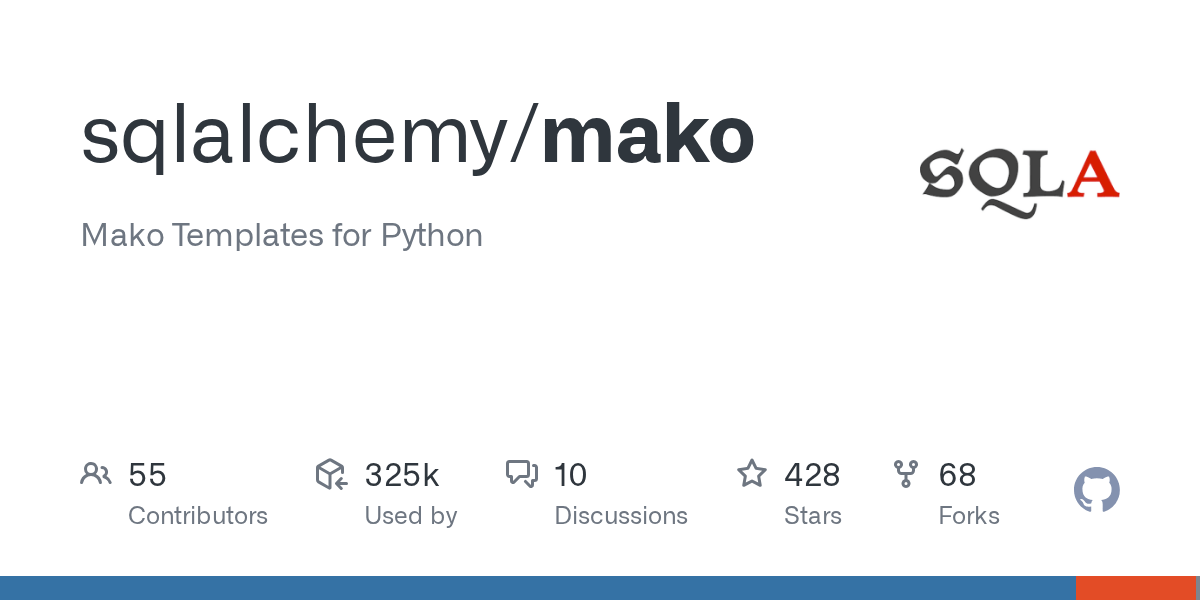Click the Discussions label text
This screenshot has height=600, width=1200.
coord(621,516)
